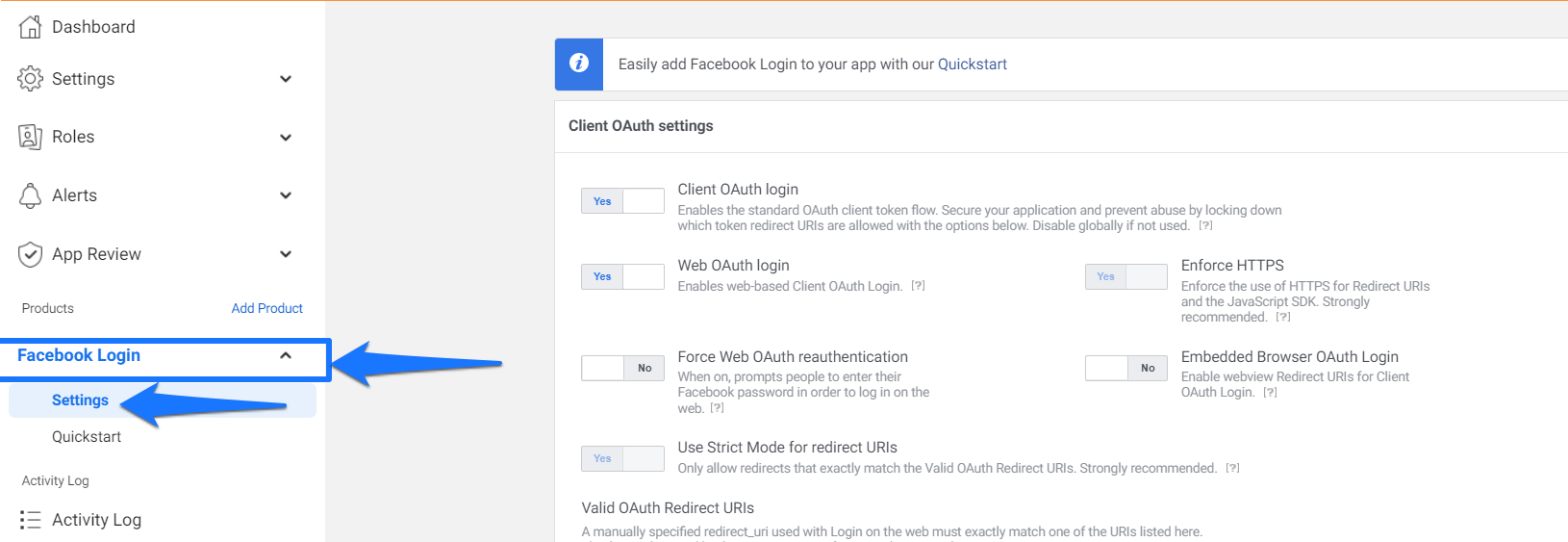Open help tooltip for Client OAuth login
Viewport: 1568px width, 542px height.
1205,226
